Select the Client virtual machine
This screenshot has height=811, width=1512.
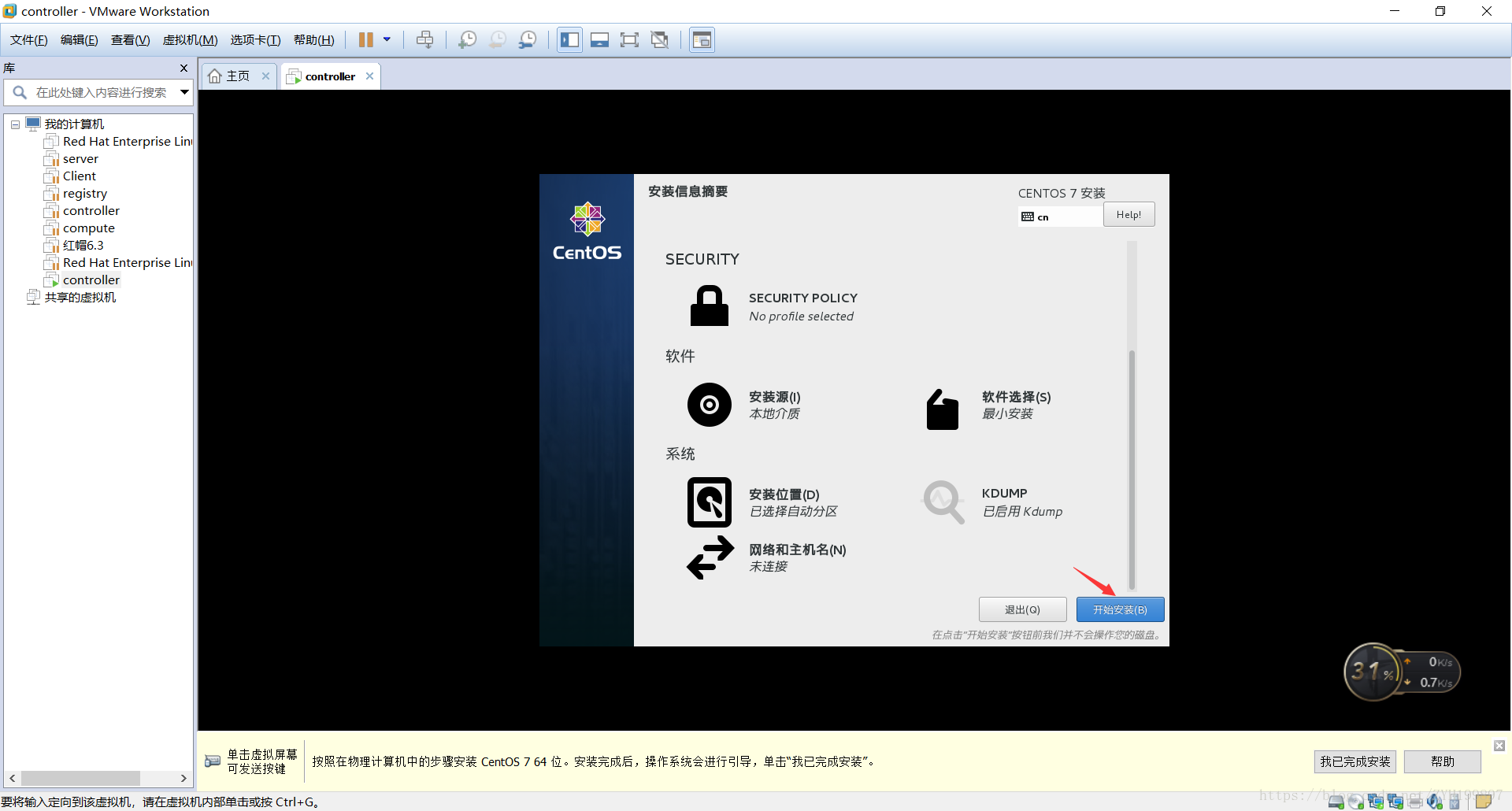[80, 176]
